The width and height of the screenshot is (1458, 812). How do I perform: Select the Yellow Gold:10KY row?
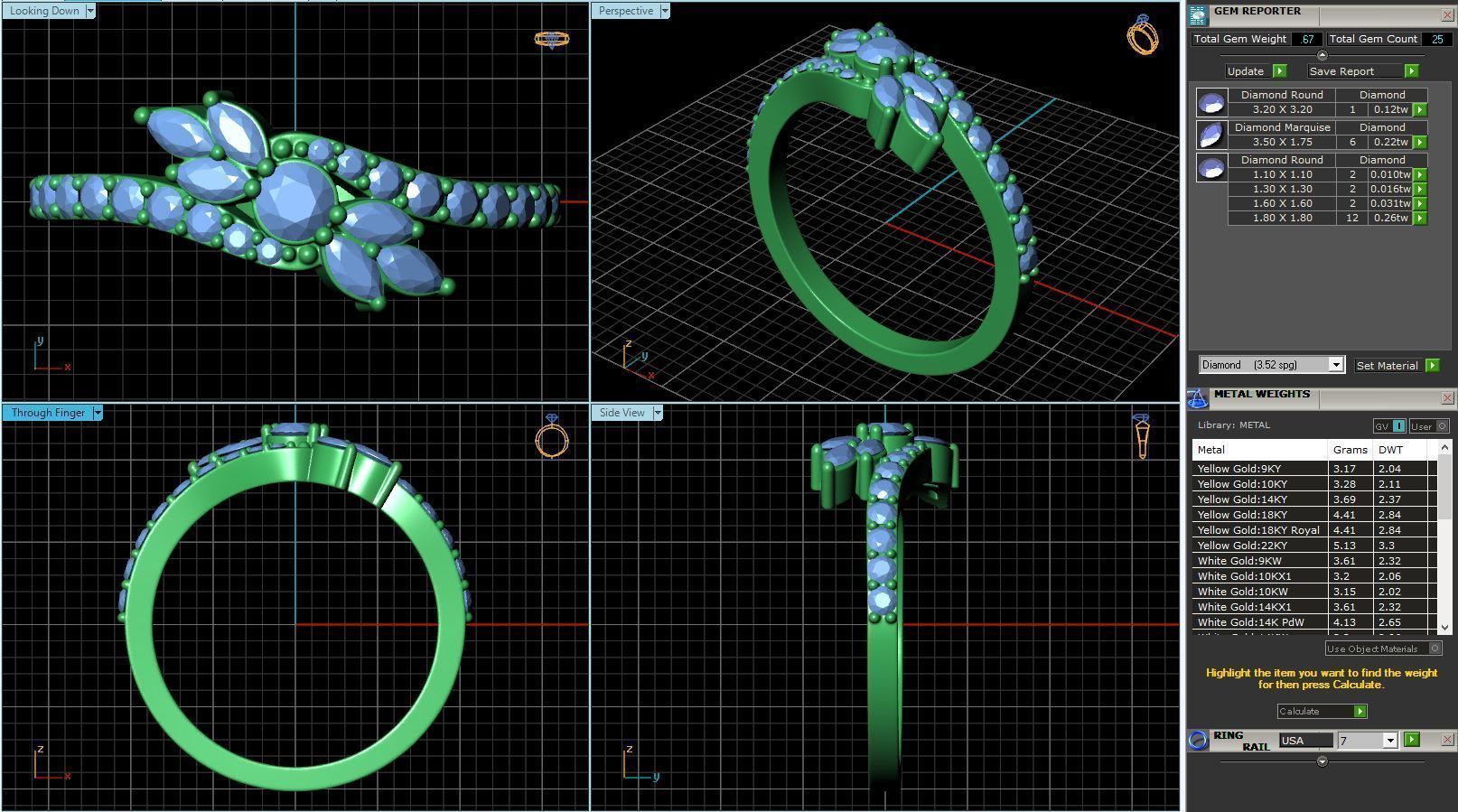[x=1314, y=483]
